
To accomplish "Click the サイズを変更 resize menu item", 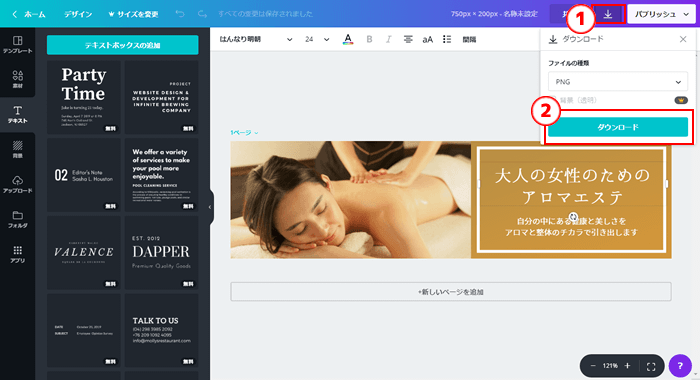I will tap(133, 14).
